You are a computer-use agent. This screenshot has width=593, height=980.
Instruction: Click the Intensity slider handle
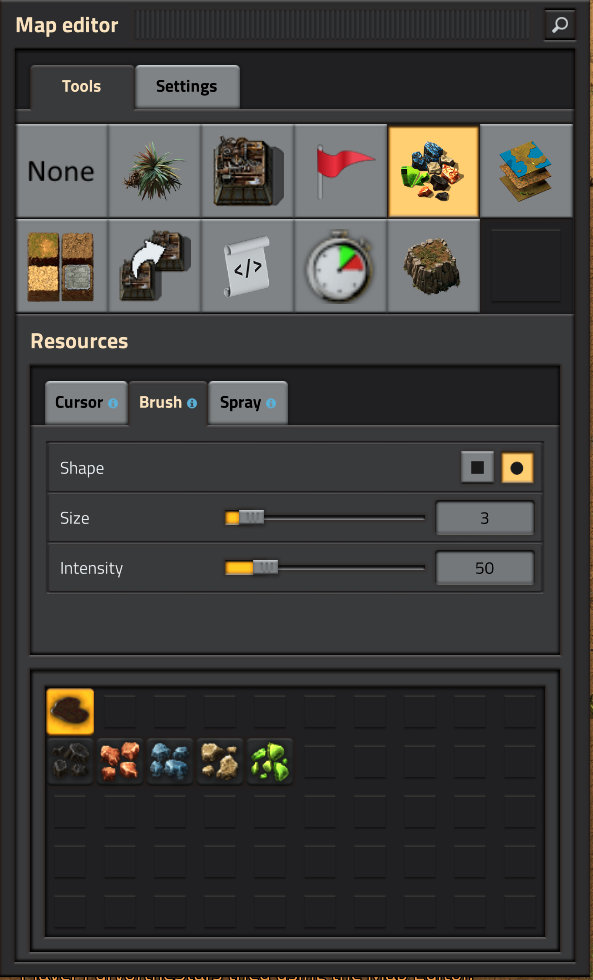(266, 568)
